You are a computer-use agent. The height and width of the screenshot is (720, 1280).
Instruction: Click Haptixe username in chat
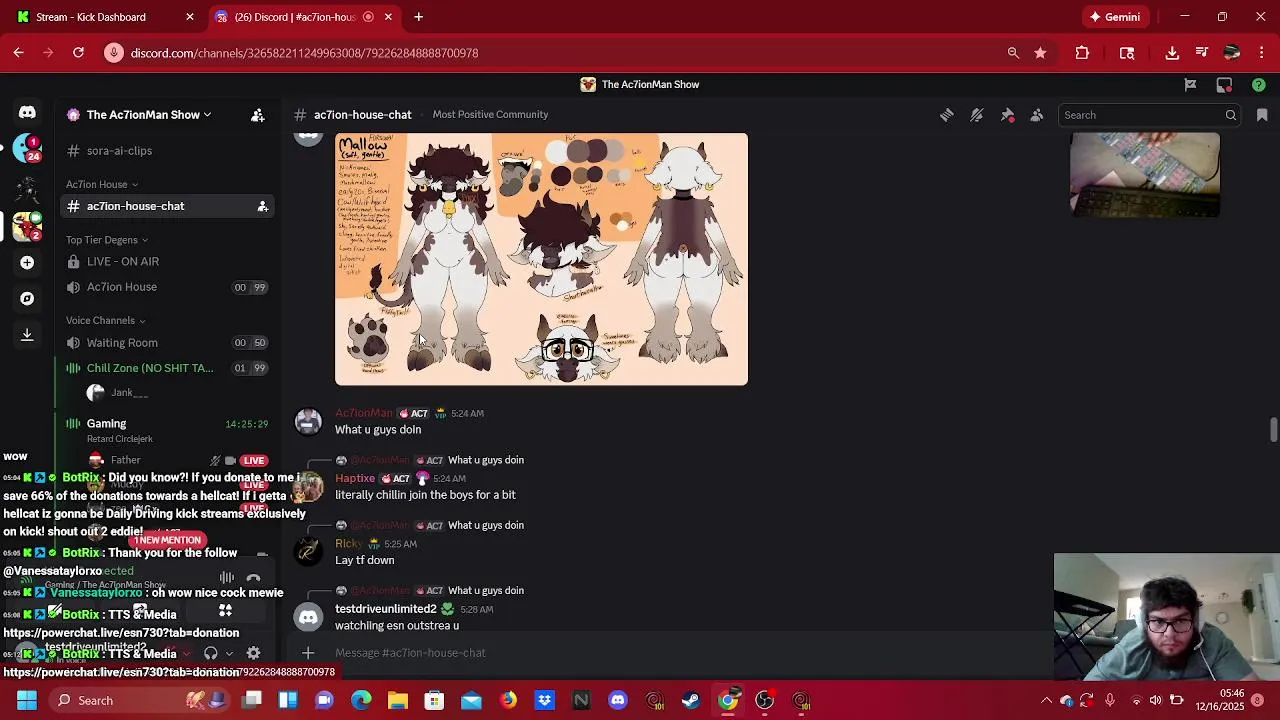(355, 478)
